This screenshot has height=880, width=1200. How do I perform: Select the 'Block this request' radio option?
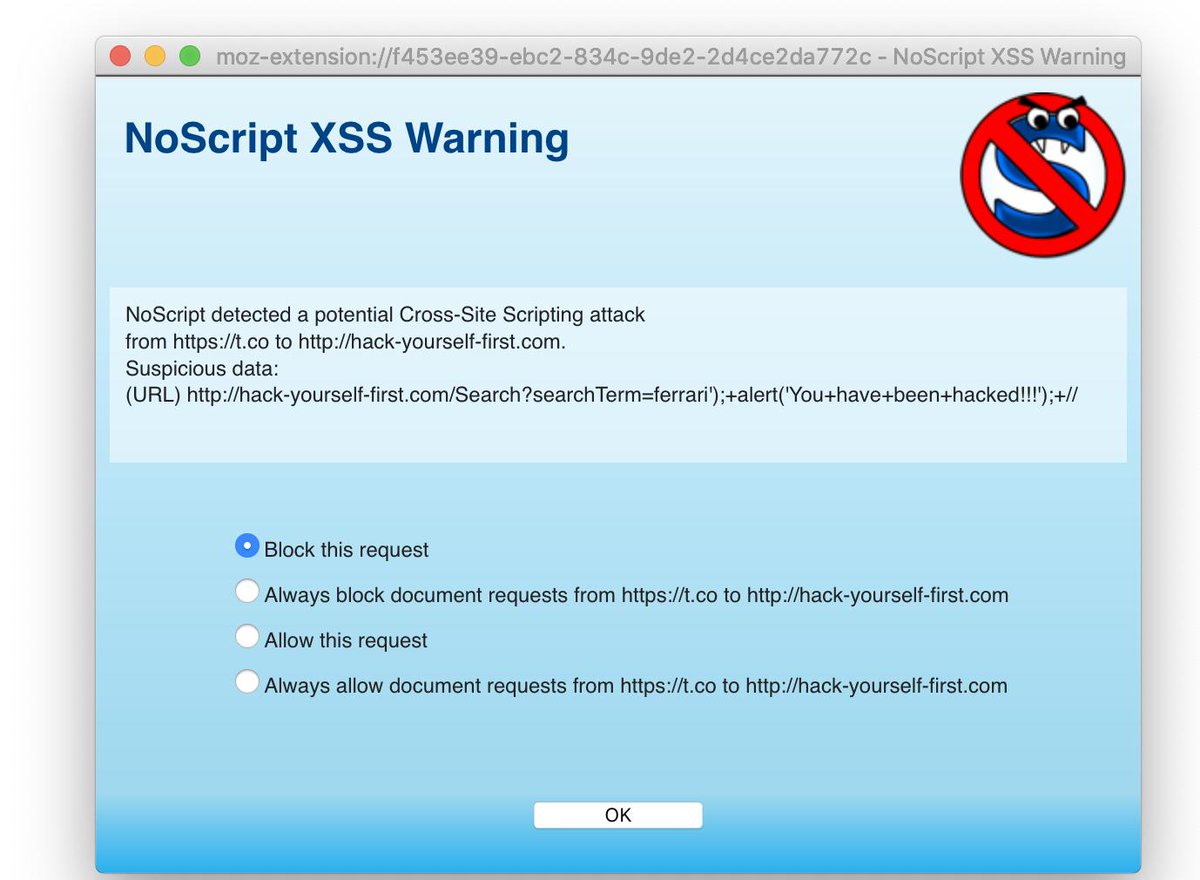(246, 545)
